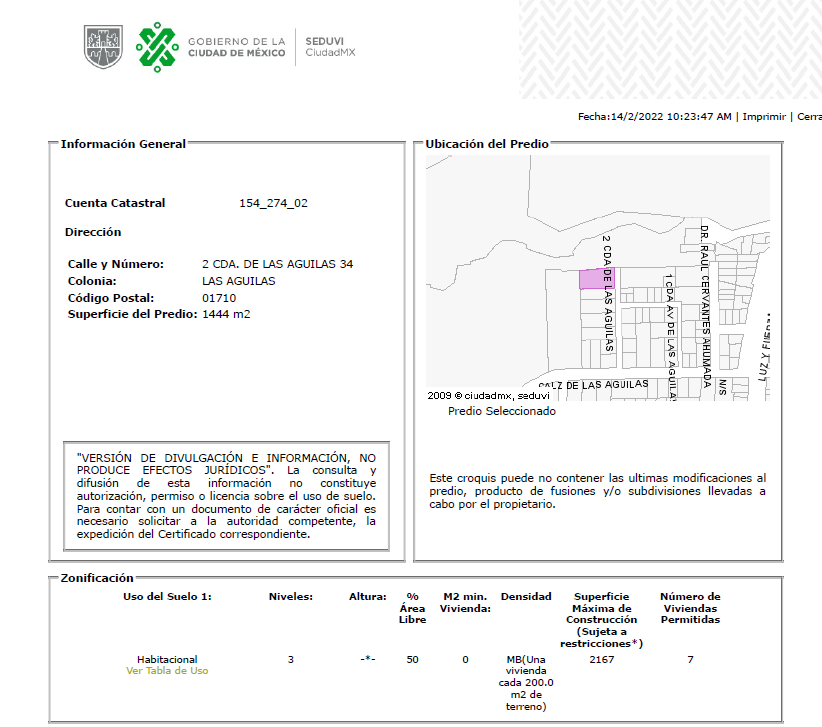Click the green CDMX government logo emblem
This screenshot has height=727, width=822.
[157, 47]
